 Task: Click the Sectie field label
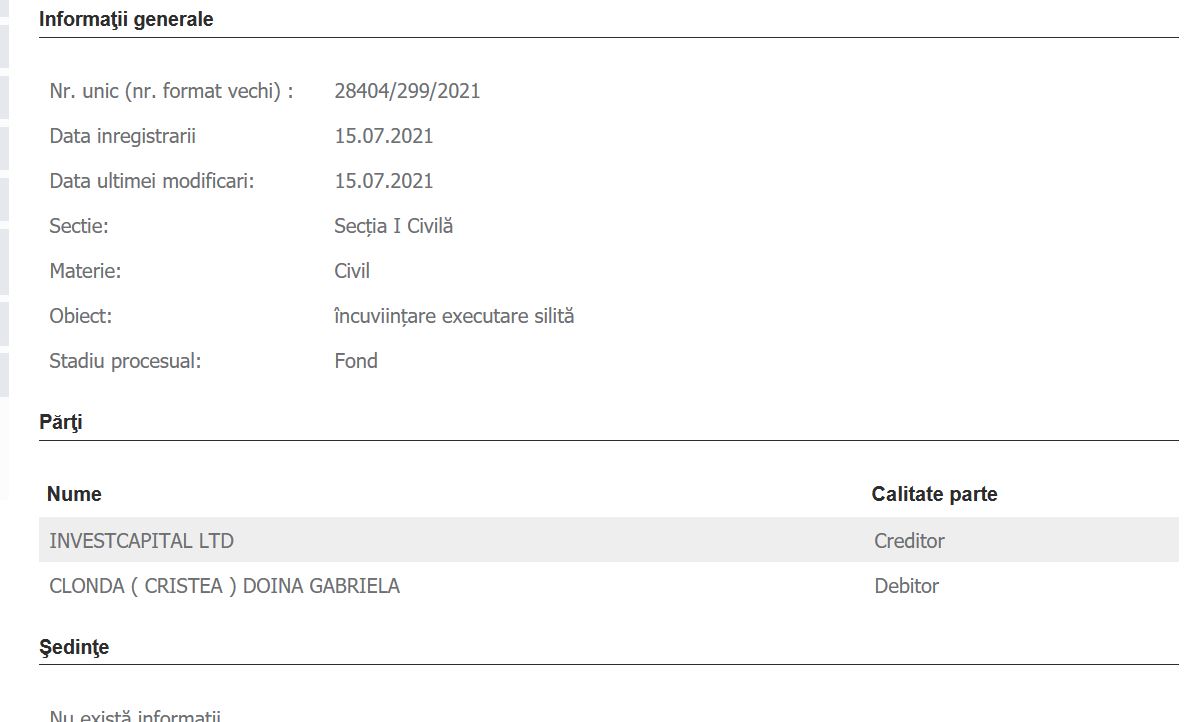(79, 226)
